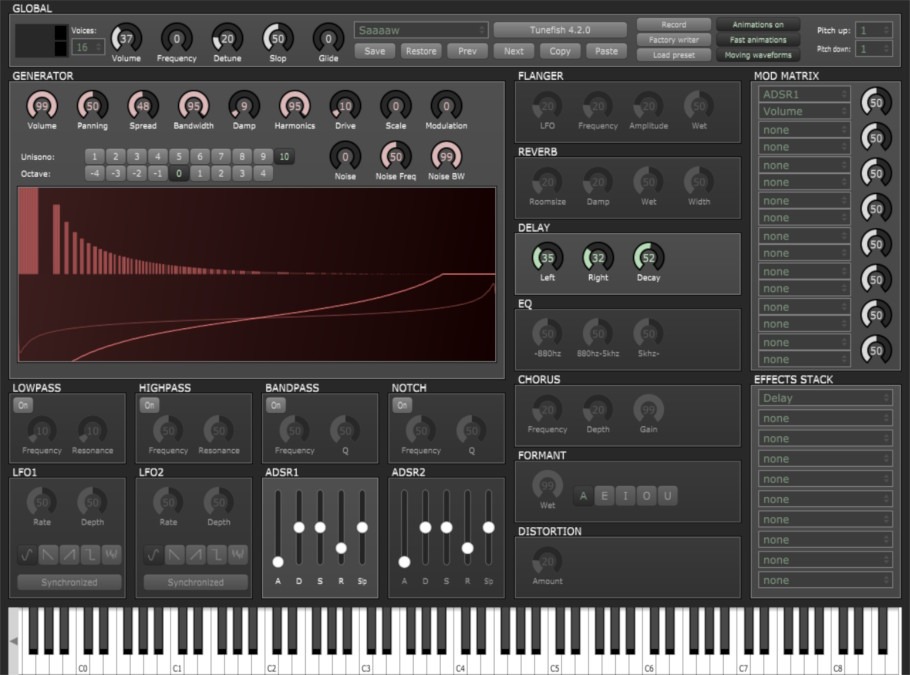910x675 pixels.
Task: Select LFO1 ramp up sawtooth waveform
Action: coord(69,555)
